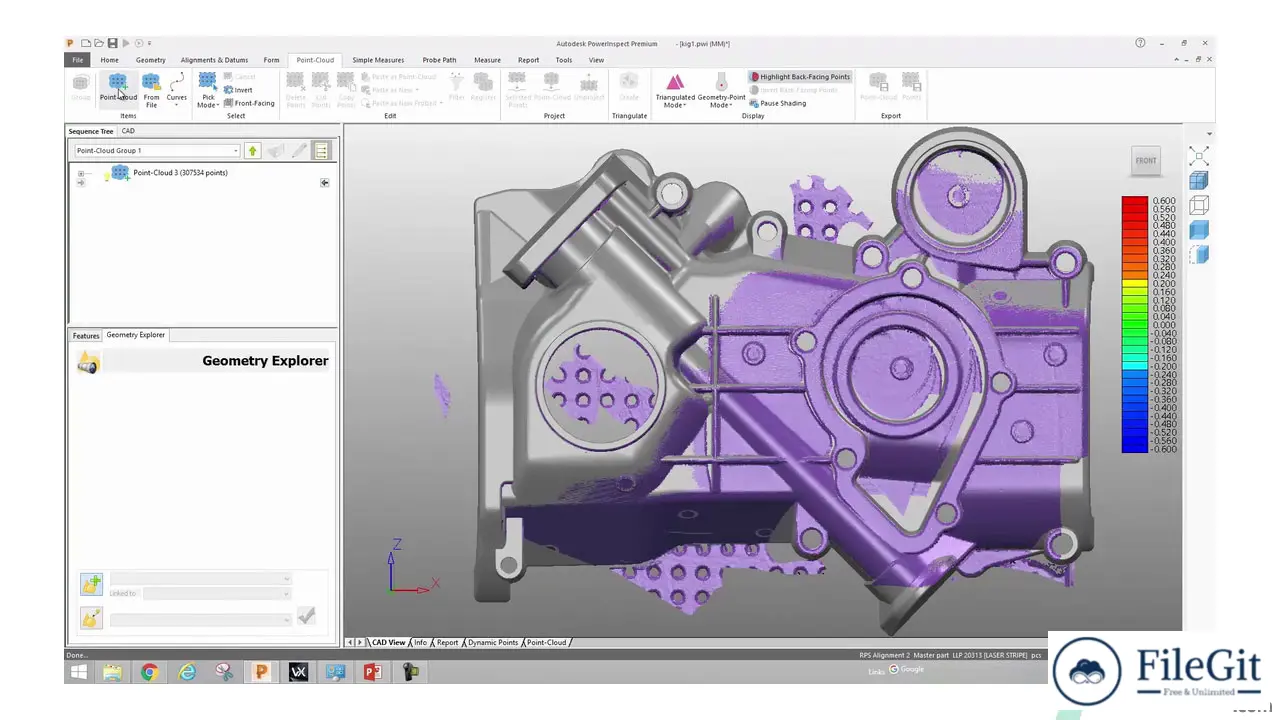Open the Measure ribbon tab
Viewport: 1280px width, 720px height.
point(487,60)
